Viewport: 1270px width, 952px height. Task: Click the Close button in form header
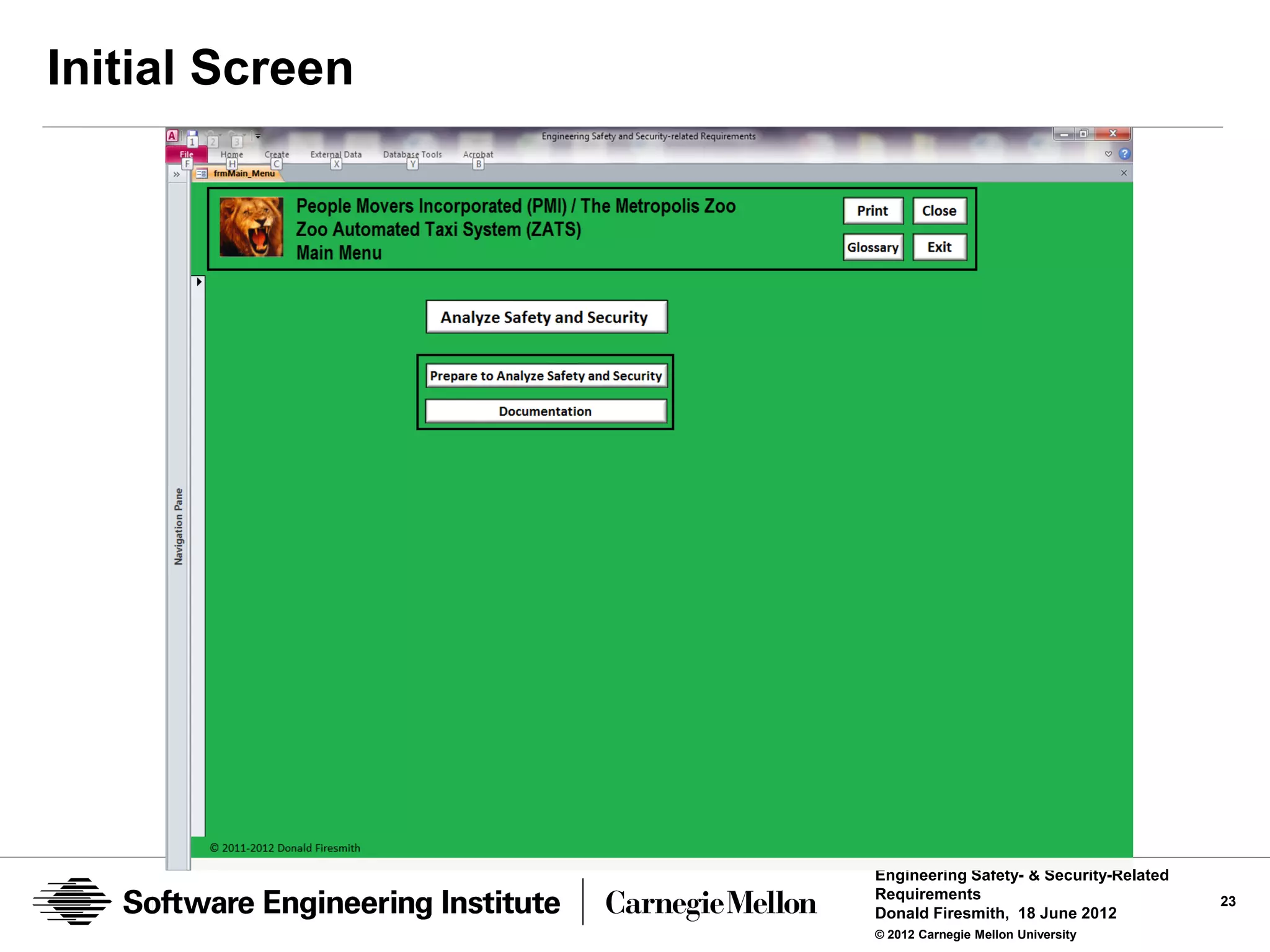[x=939, y=211]
